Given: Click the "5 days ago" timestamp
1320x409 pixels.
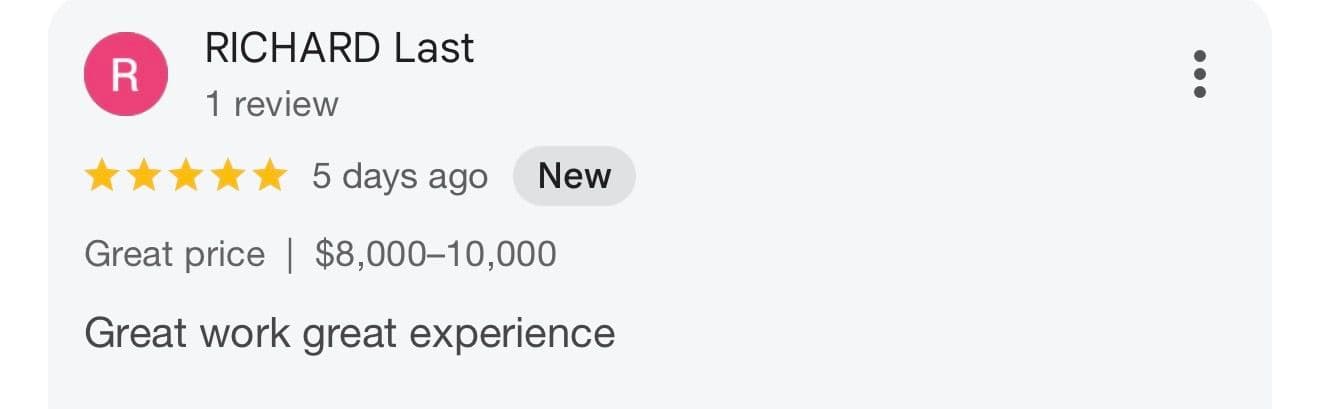Looking at the screenshot, I should (x=400, y=176).
